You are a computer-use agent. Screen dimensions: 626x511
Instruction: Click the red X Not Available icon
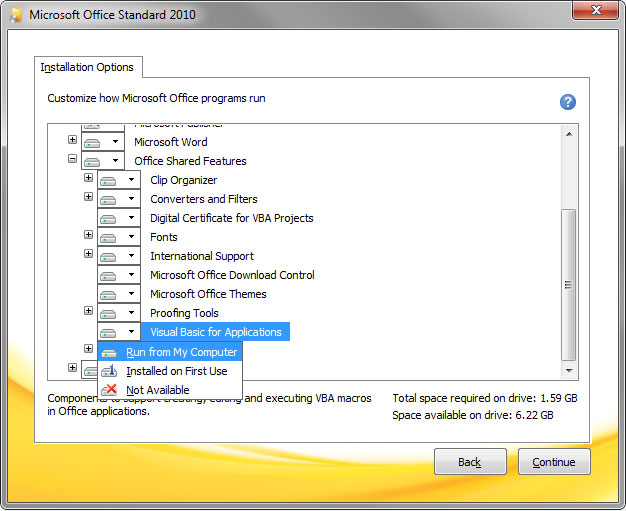point(109,390)
